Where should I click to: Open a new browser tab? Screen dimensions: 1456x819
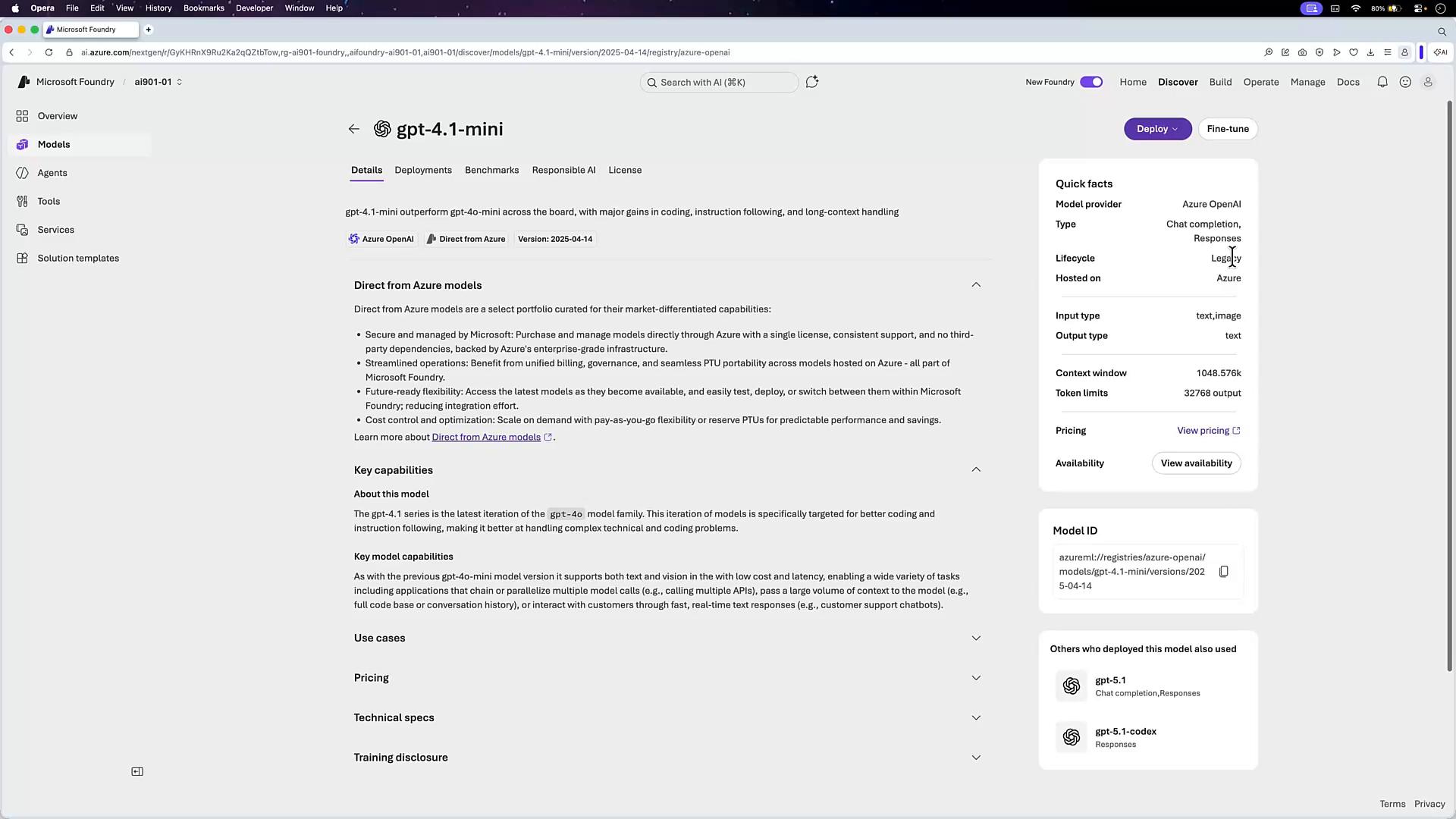(149, 30)
